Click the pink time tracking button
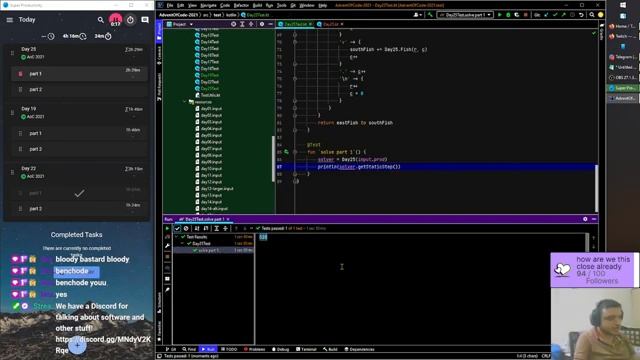Viewport: 640px width, 360px height. point(116,20)
